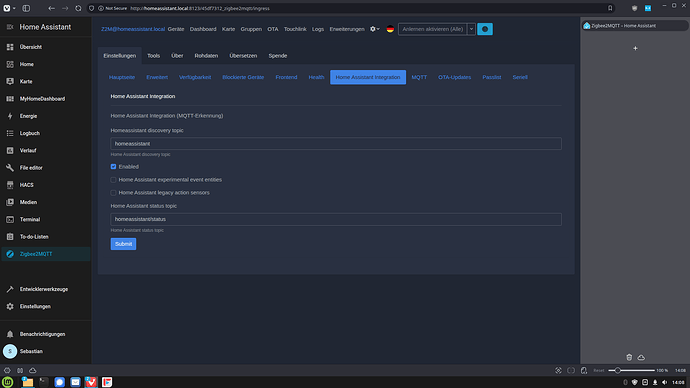Reset the browser zoom level
The height and width of the screenshot is (388, 690).
pyautogui.click(x=598, y=370)
